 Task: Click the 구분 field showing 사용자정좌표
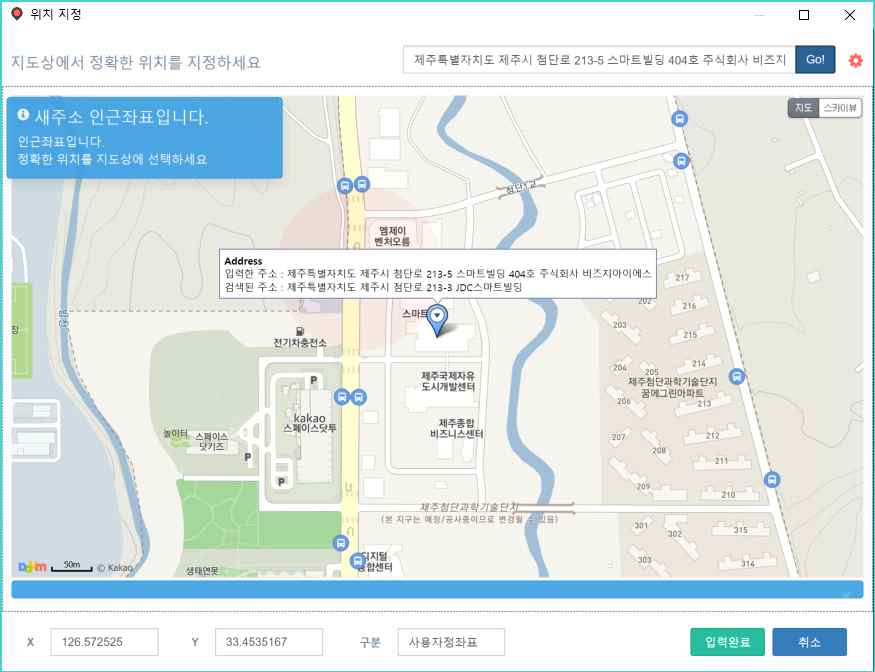tap(451, 642)
